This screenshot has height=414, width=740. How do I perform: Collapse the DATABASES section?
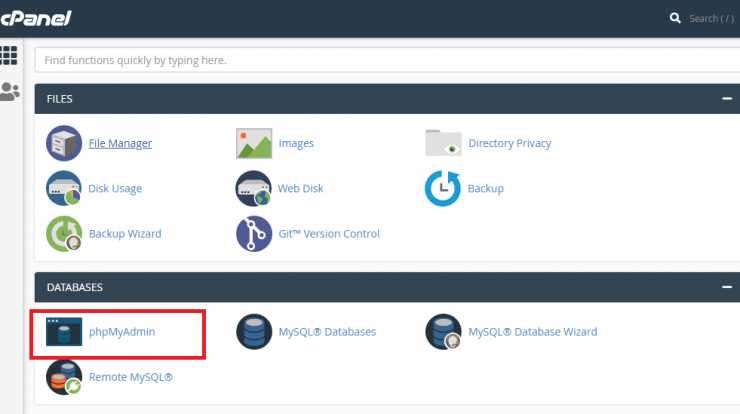pos(727,287)
